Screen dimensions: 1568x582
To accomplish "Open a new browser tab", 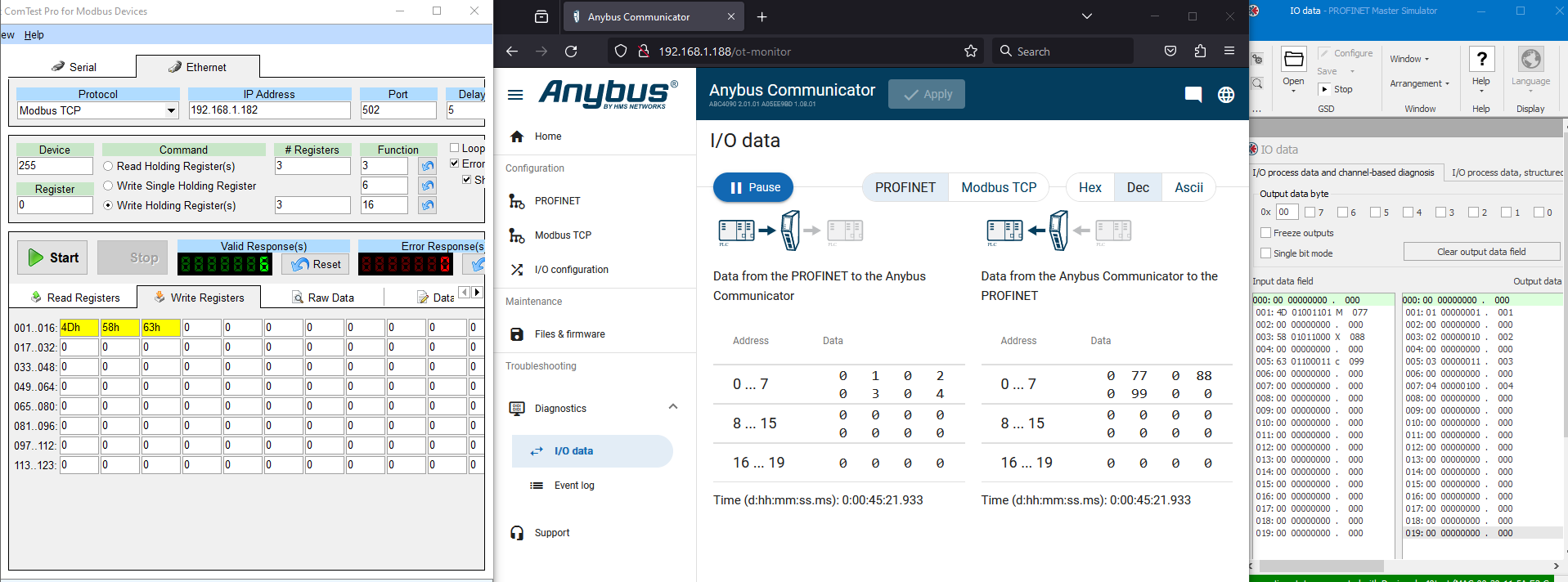I will pos(762,16).
